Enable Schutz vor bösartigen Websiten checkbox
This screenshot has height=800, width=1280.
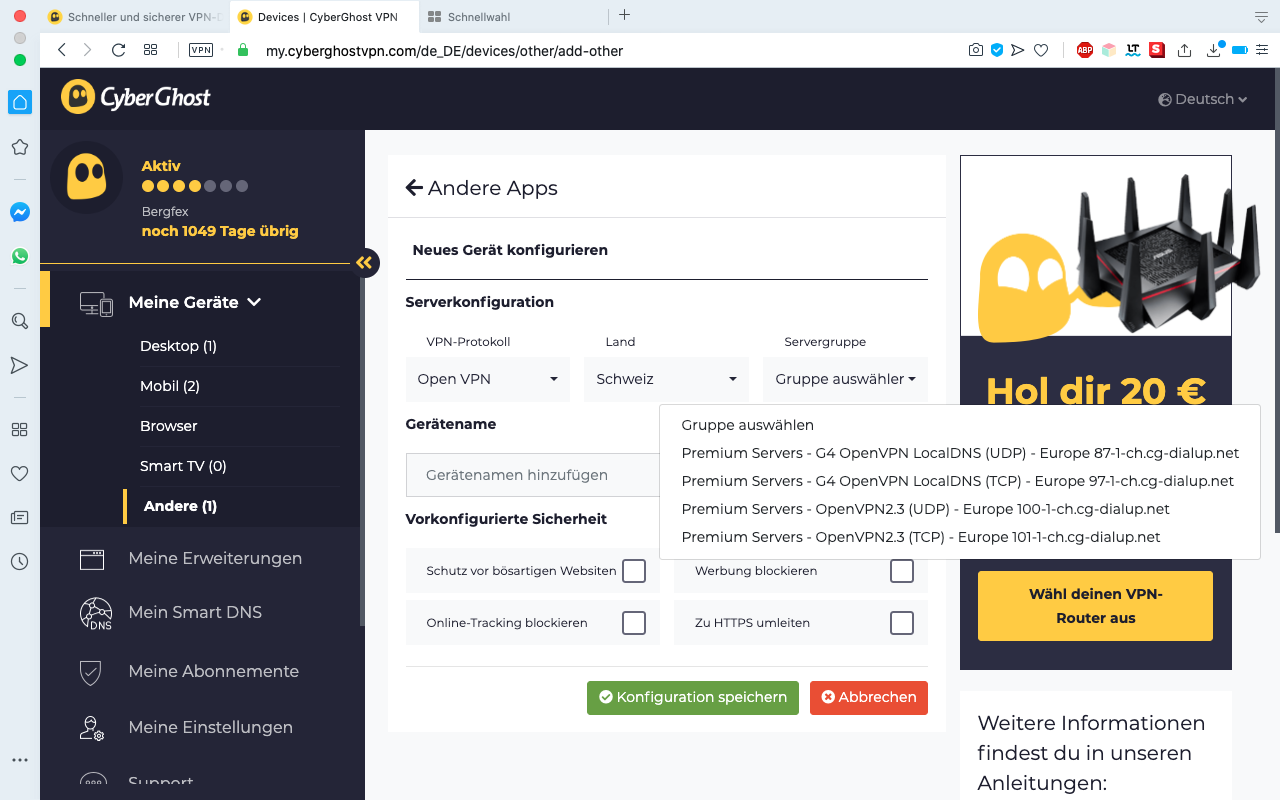[634, 571]
